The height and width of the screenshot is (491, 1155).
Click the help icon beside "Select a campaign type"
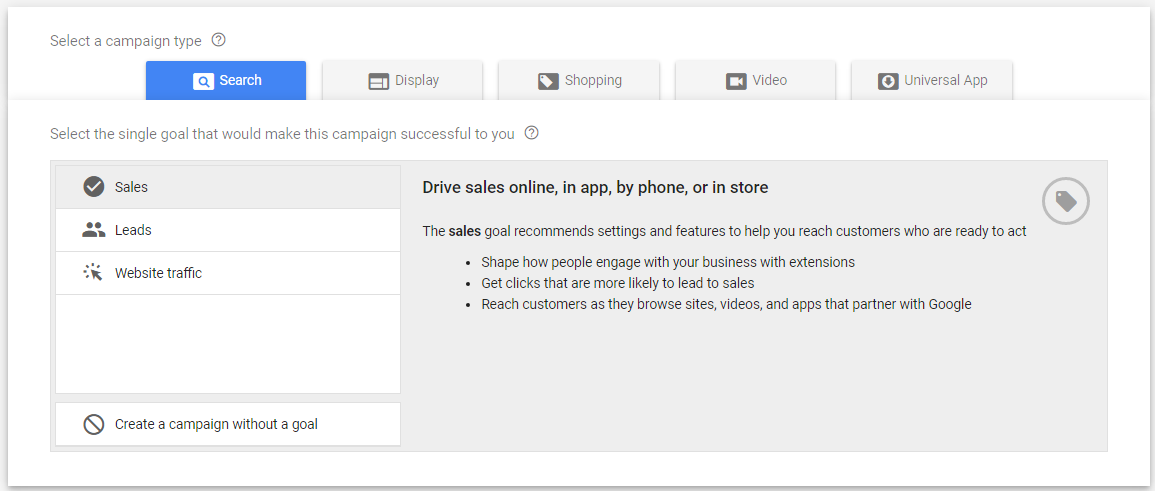coord(219,41)
